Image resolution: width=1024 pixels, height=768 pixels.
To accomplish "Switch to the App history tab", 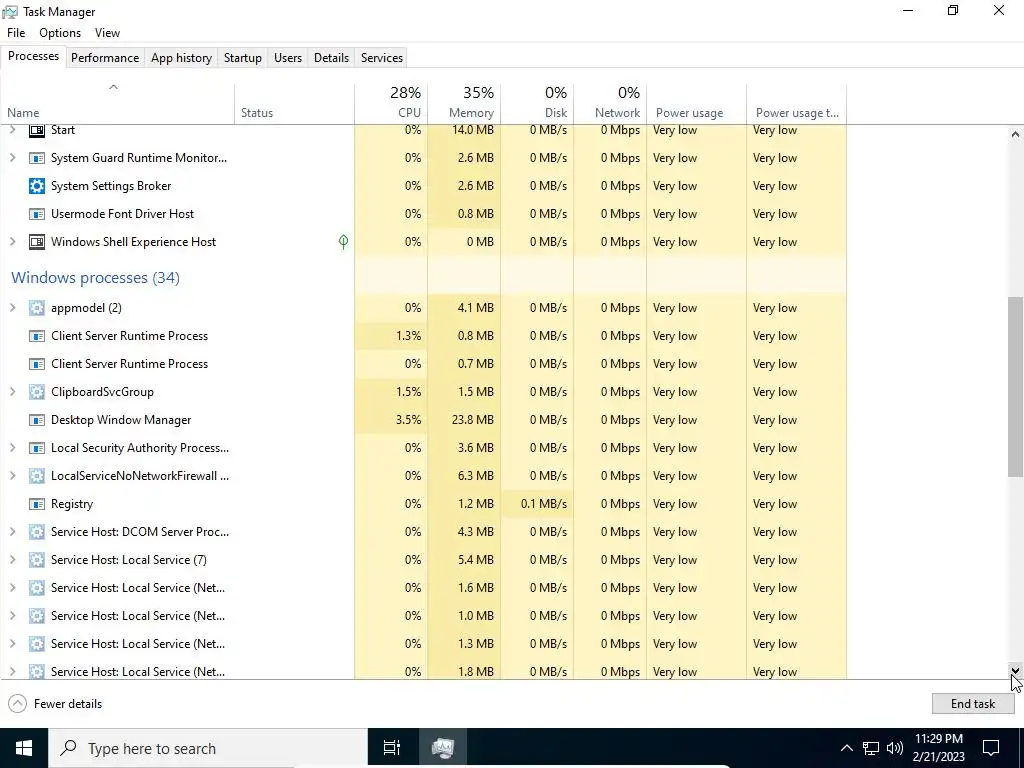I will click(182, 58).
